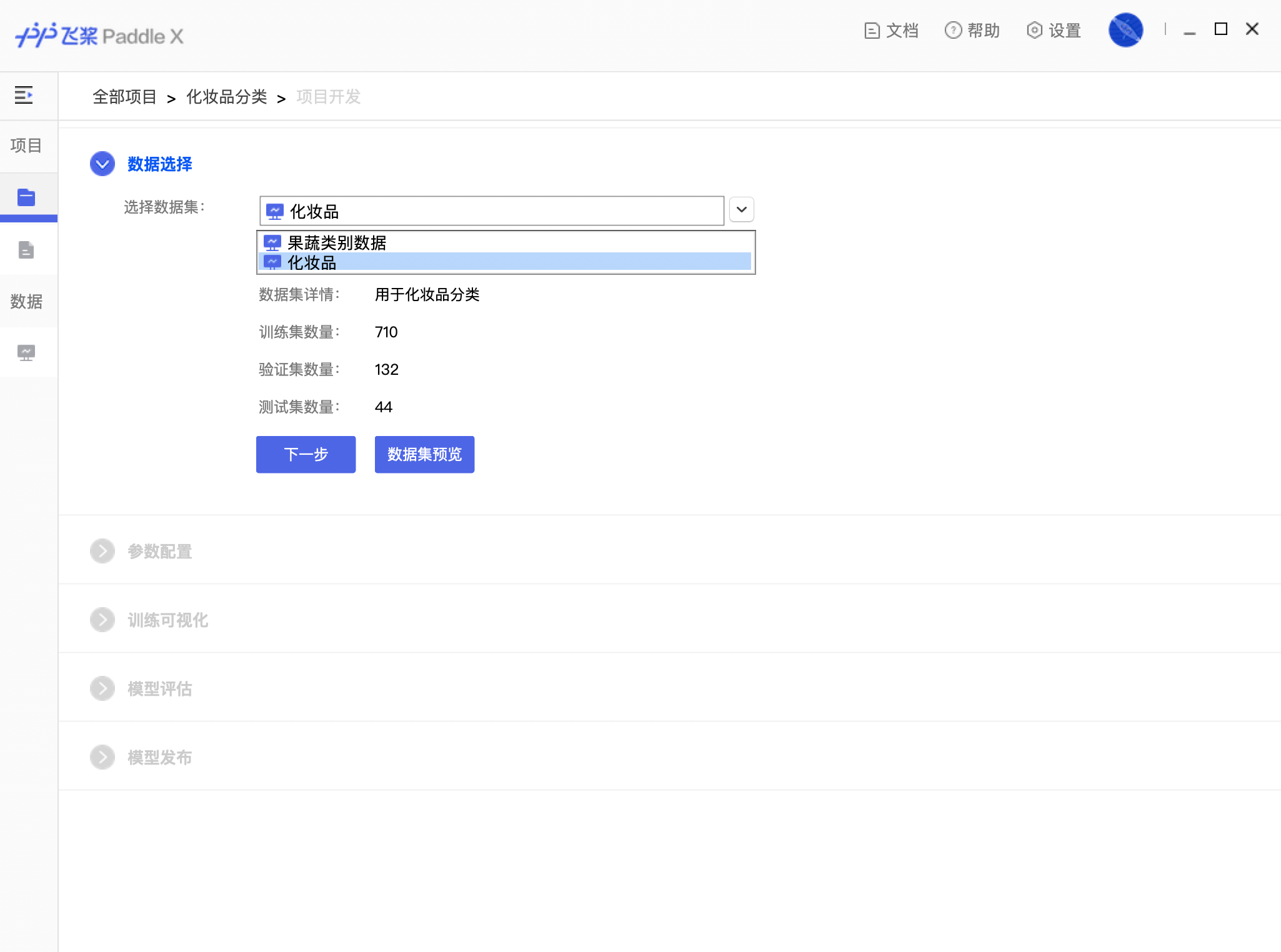This screenshot has width=1281, height=952.
Task: Open the 文档 documentation icon
Action: [x=872, y=31]
